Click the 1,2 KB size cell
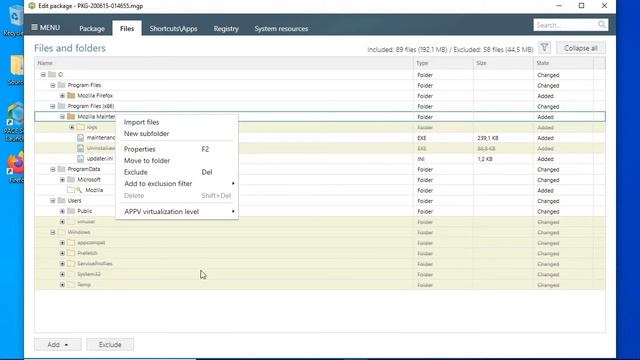This screenshot has width=640, height=360. (x=485, y=159)
